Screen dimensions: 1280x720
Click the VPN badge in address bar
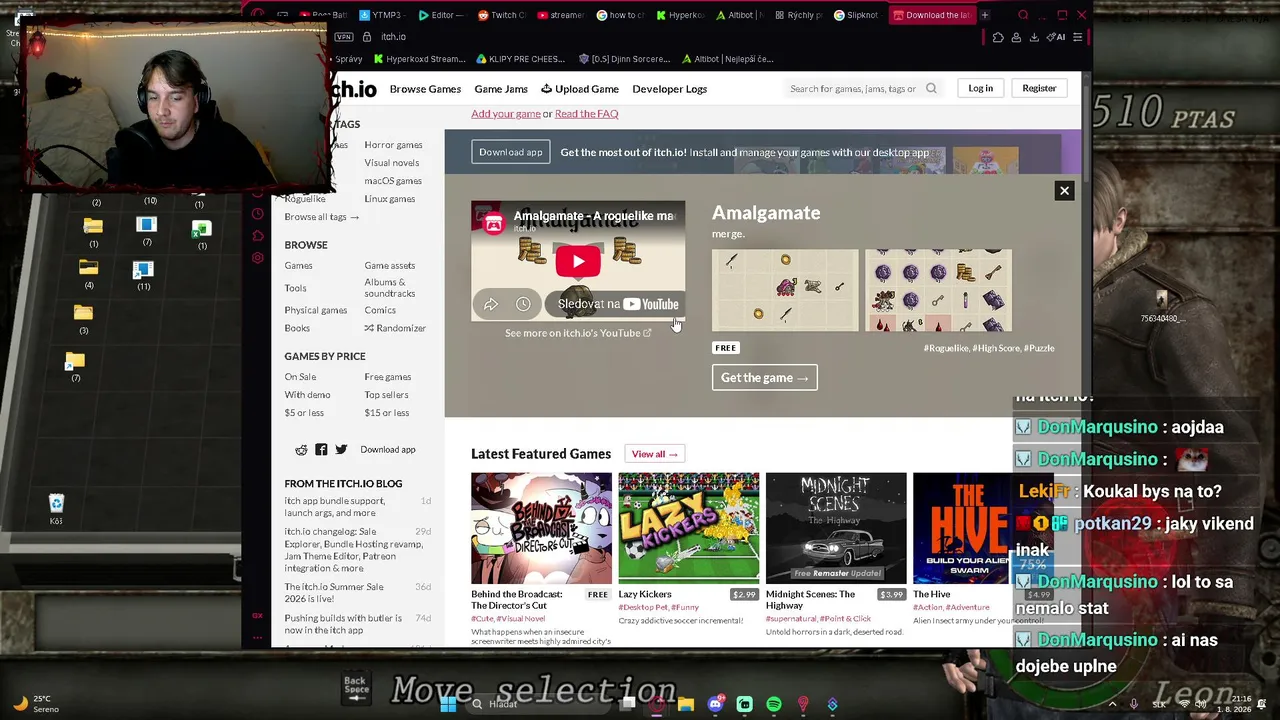344,37
